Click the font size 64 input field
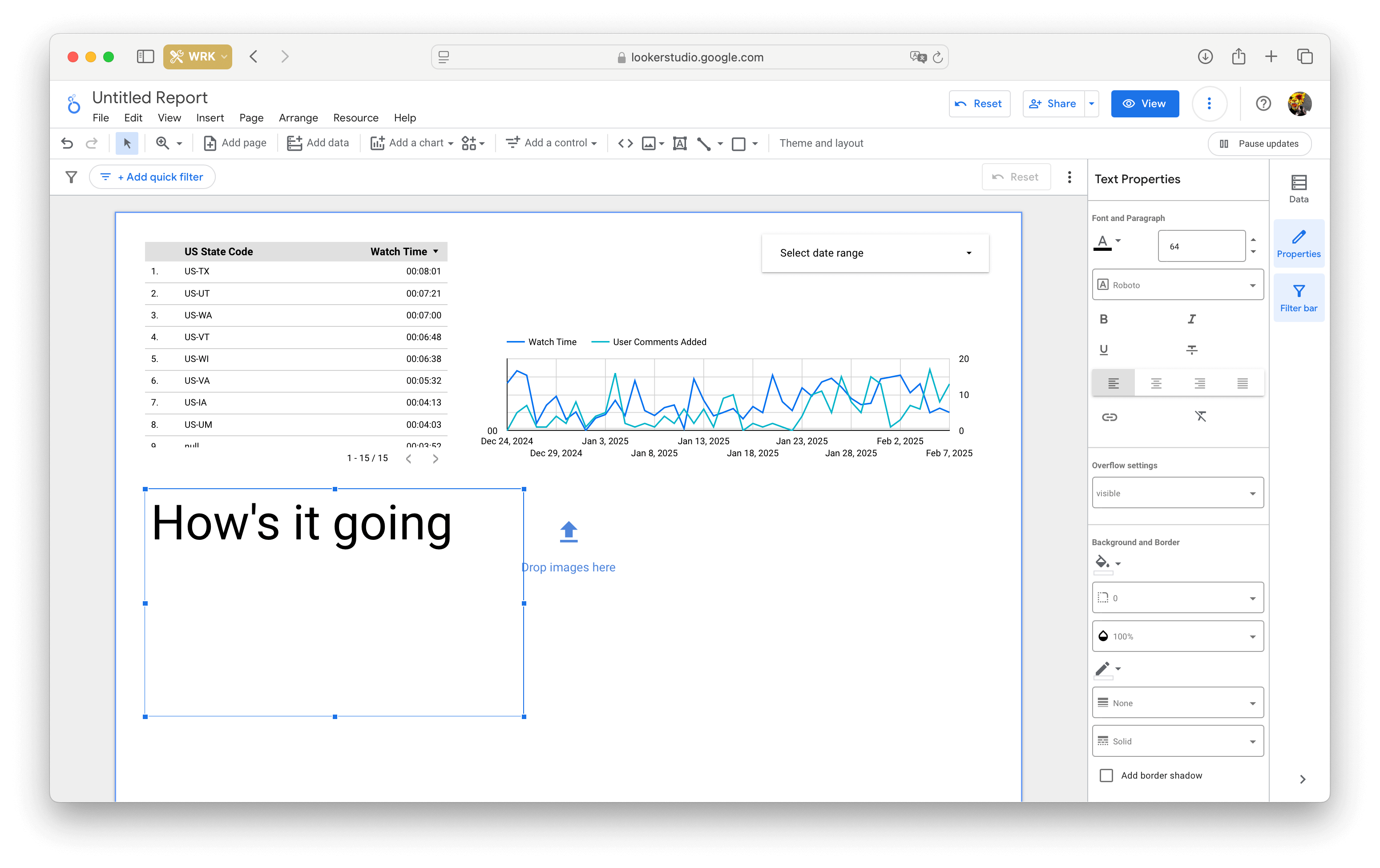The height and width of the screenshot is (868, 1380). click(x=1202, y=246)
